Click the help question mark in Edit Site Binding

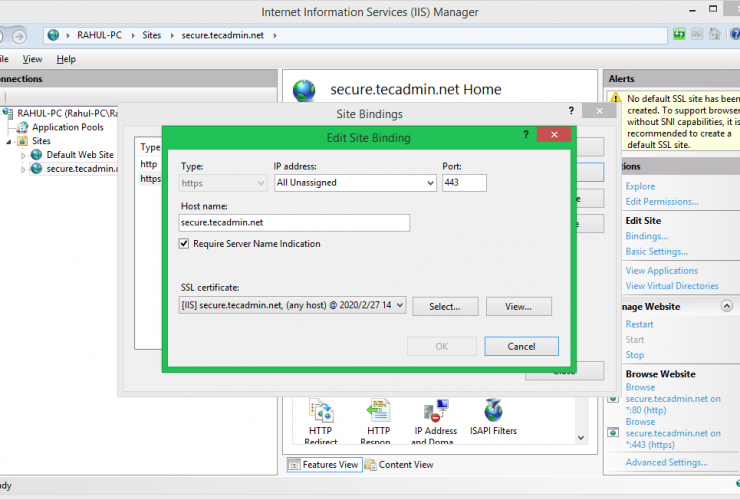click(525, 135)
